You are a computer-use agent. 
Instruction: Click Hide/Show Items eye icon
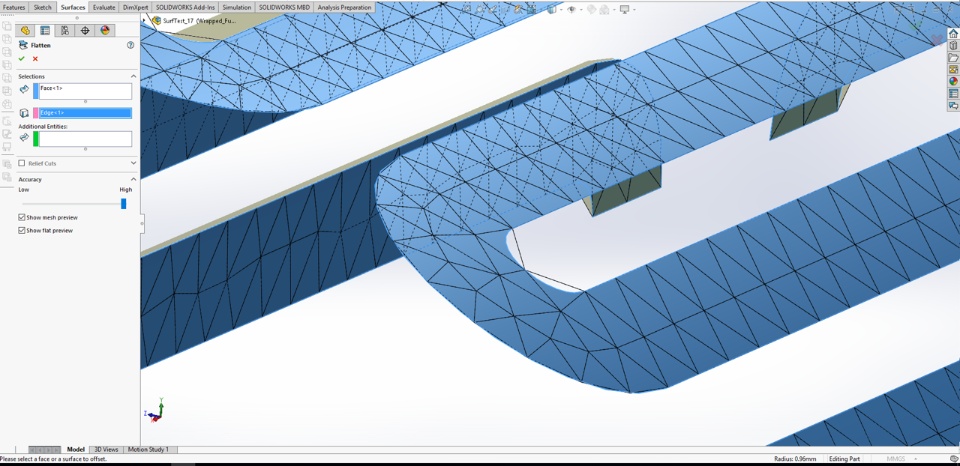click(x=572, y=9)
